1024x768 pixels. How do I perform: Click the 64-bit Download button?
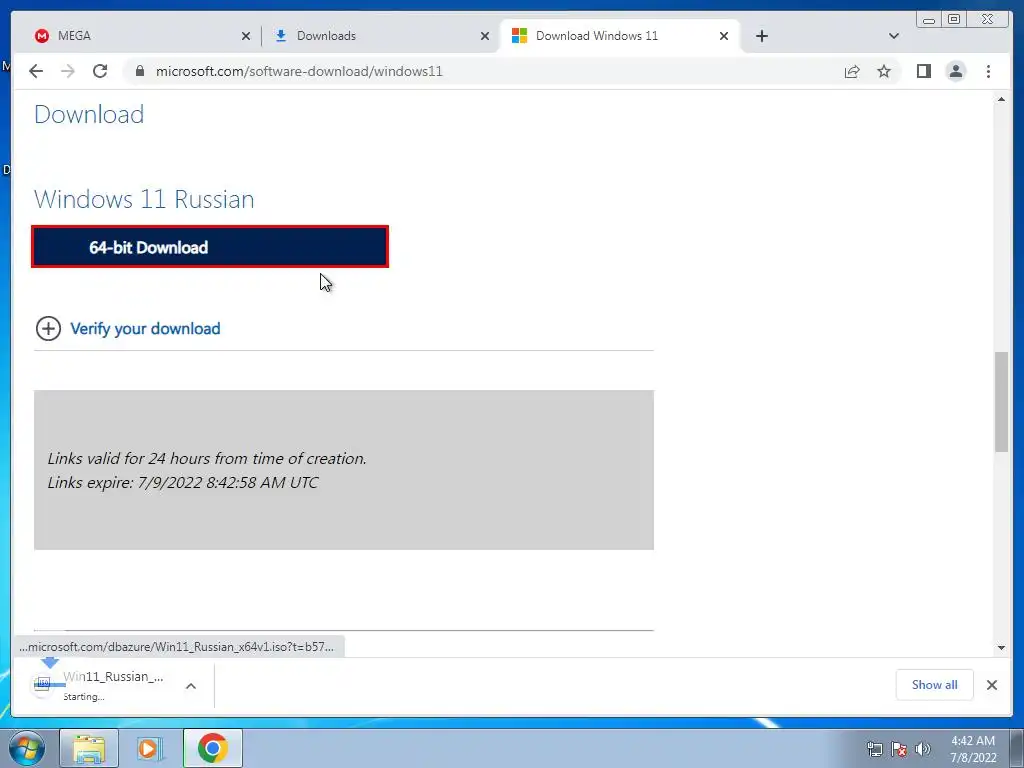pyautogui.click(x=210, y=247)
